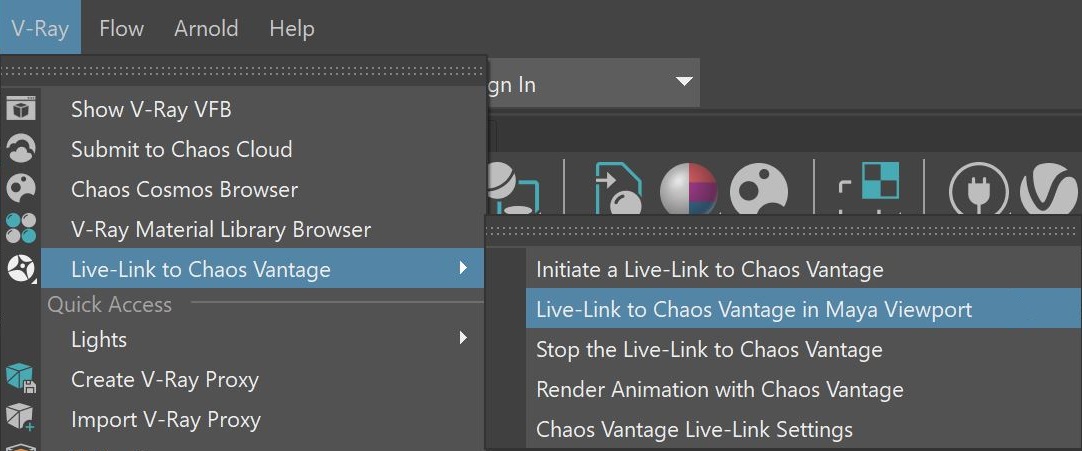
Task: Click the Create V-Ray Proxy icon
Action: pyautogui.click(x=21, y=378)
